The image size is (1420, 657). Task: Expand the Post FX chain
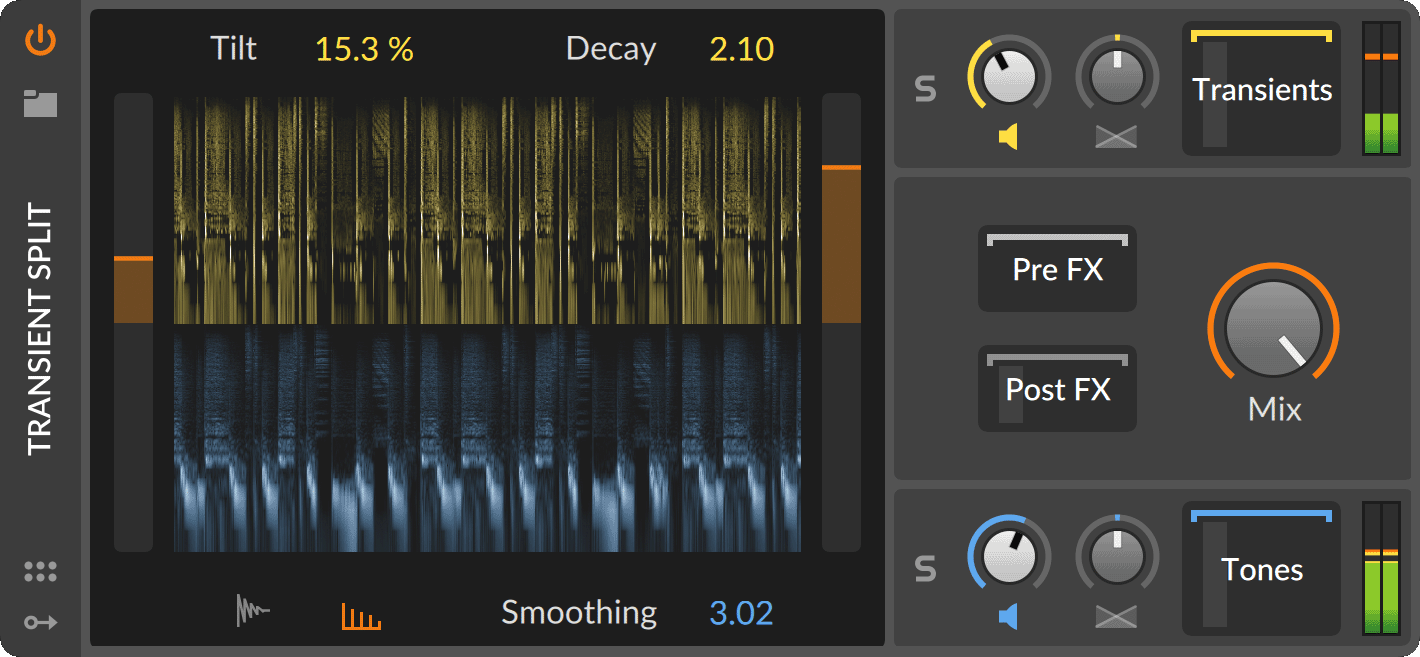point(1057,389)
